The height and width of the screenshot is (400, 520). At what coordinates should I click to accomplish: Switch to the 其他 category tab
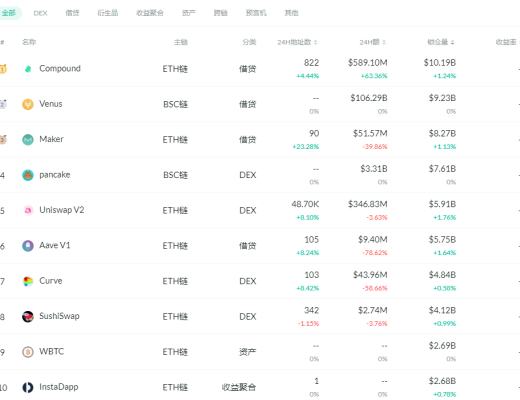(291, 13)
